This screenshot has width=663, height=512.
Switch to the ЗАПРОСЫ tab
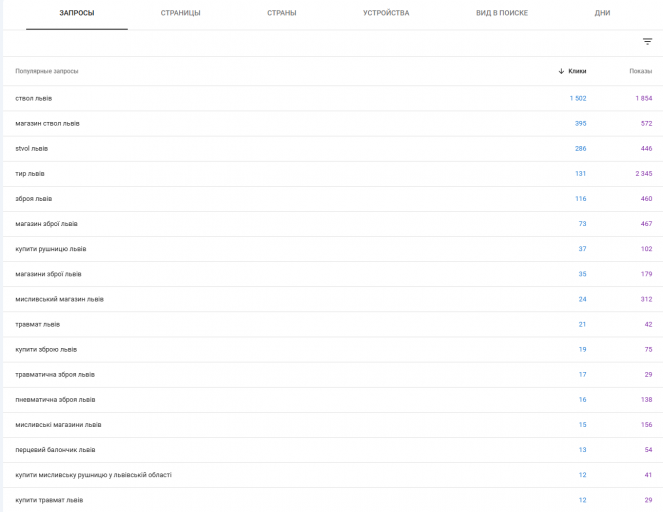pyautogui.click(x=77, y=13)
